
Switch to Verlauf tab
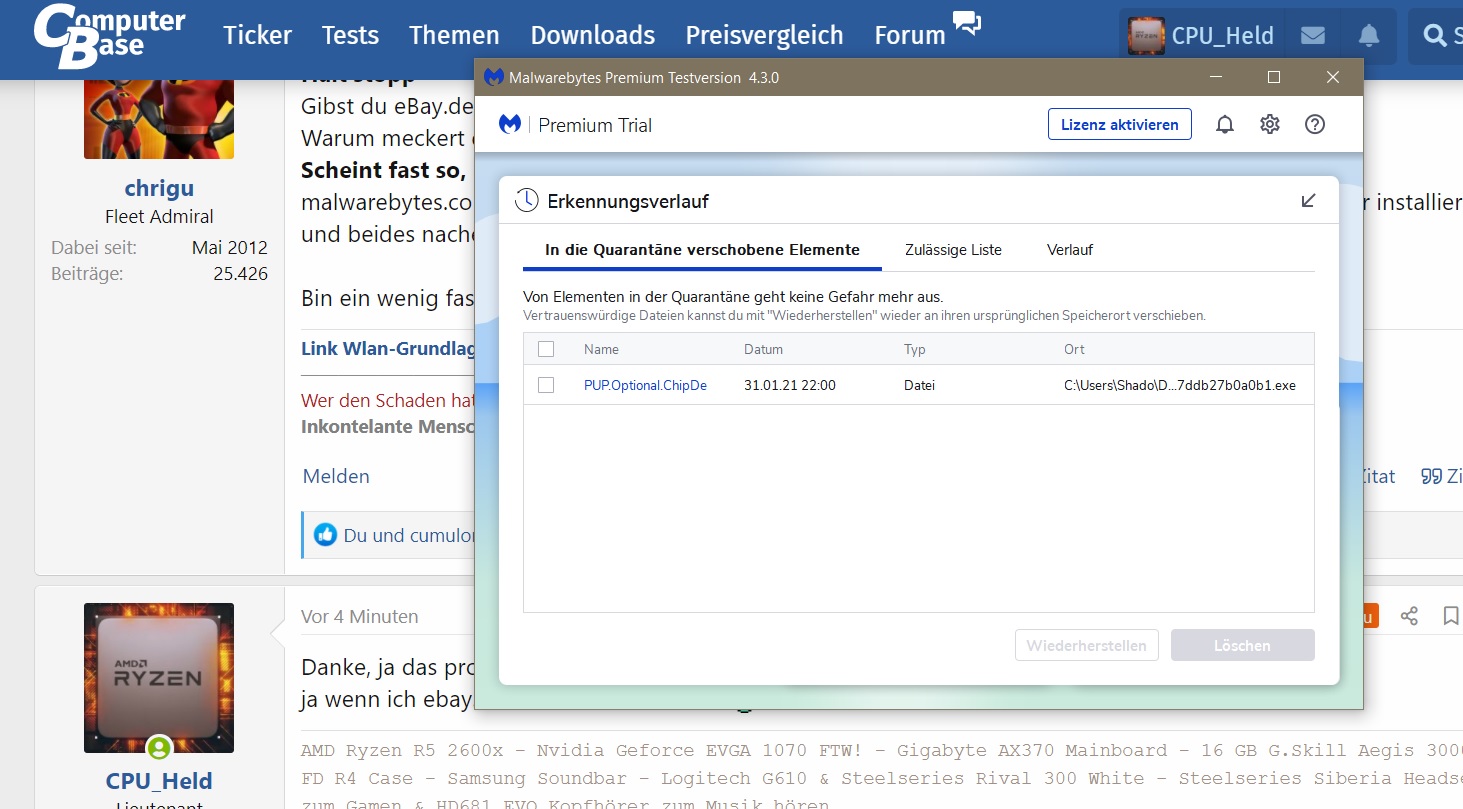[x=1070, y=250]
